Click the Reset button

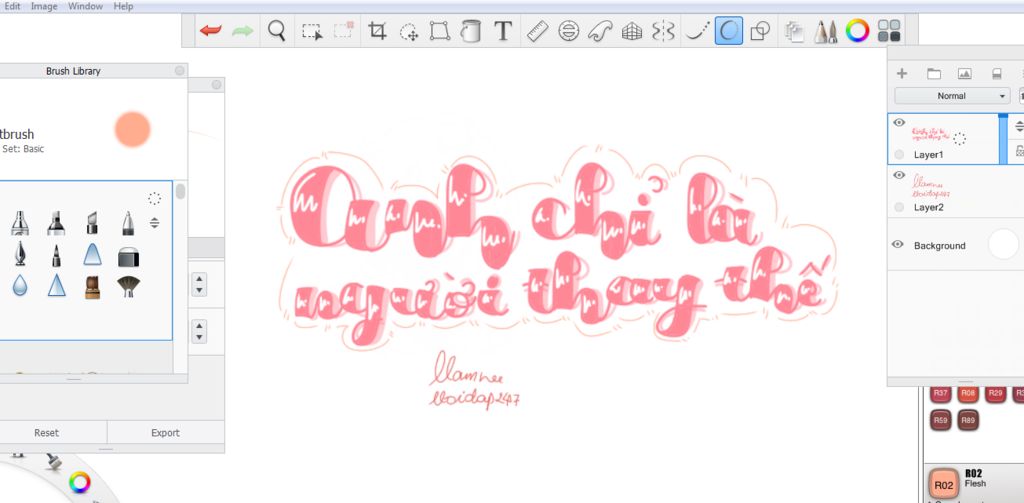click(46, 432)
